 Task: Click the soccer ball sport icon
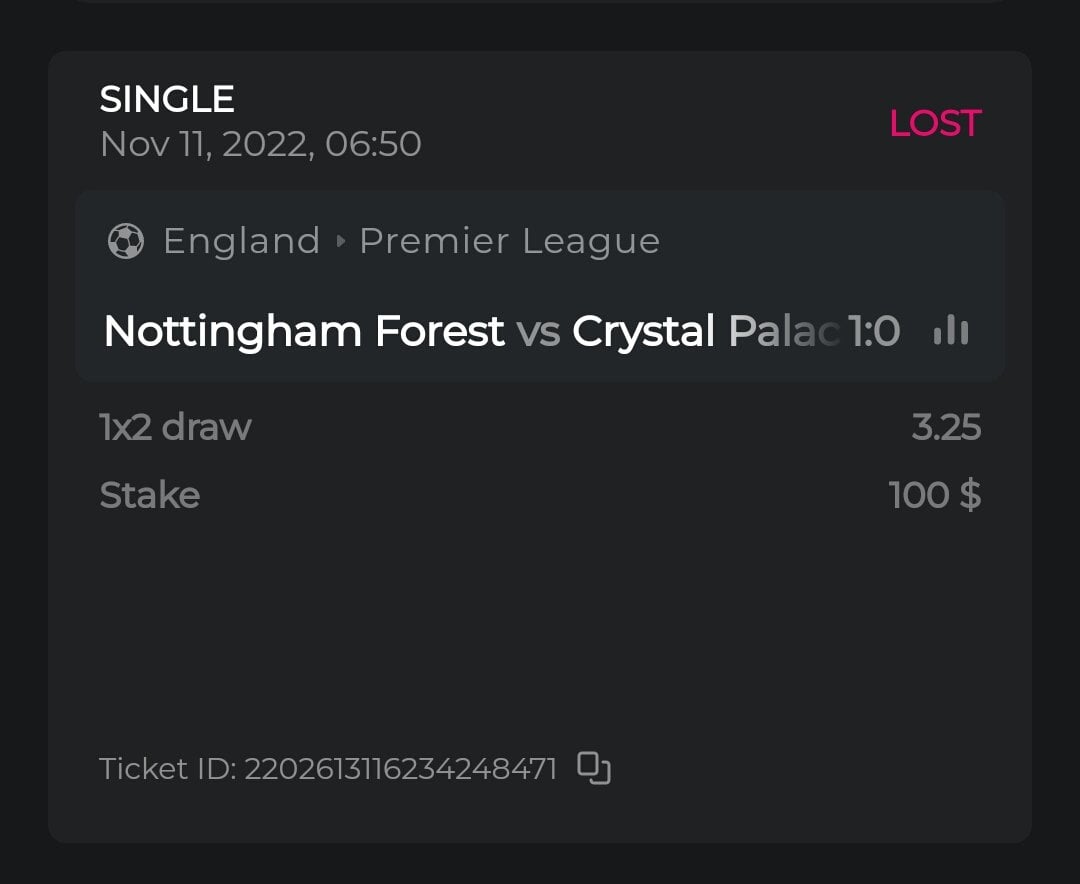125,241
